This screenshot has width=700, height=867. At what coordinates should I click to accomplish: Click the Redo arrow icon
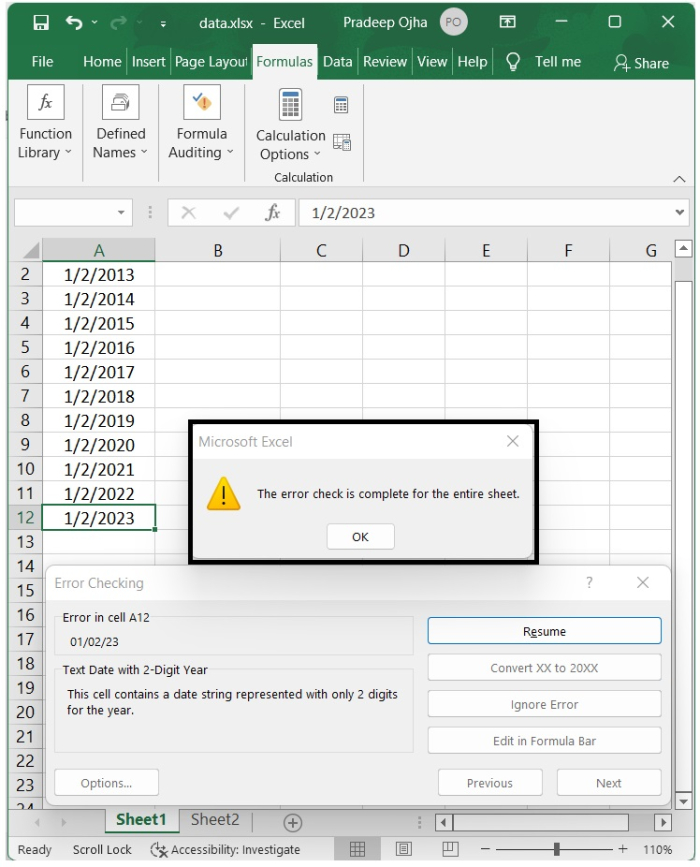click(118, 23)
